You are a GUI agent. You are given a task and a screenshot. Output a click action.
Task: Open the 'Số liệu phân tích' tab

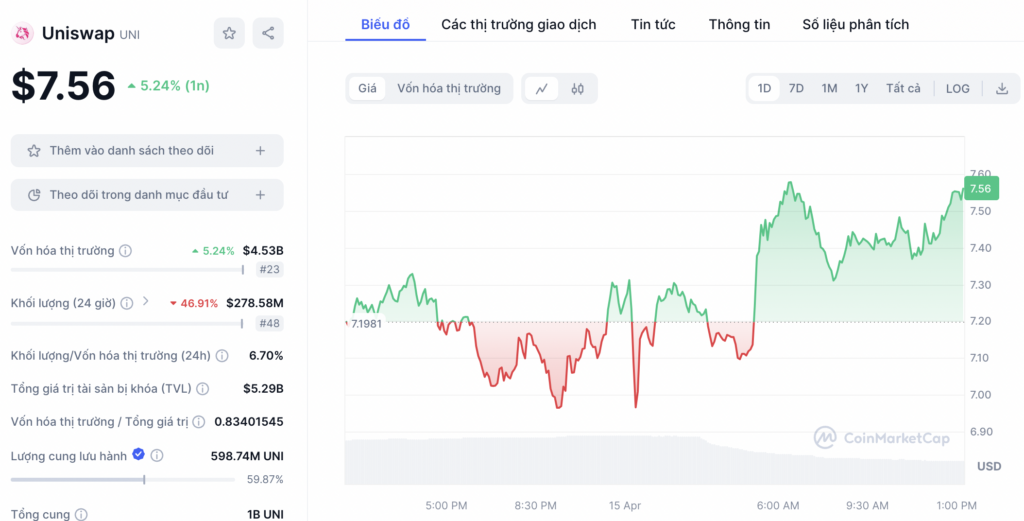pos(856,25)
